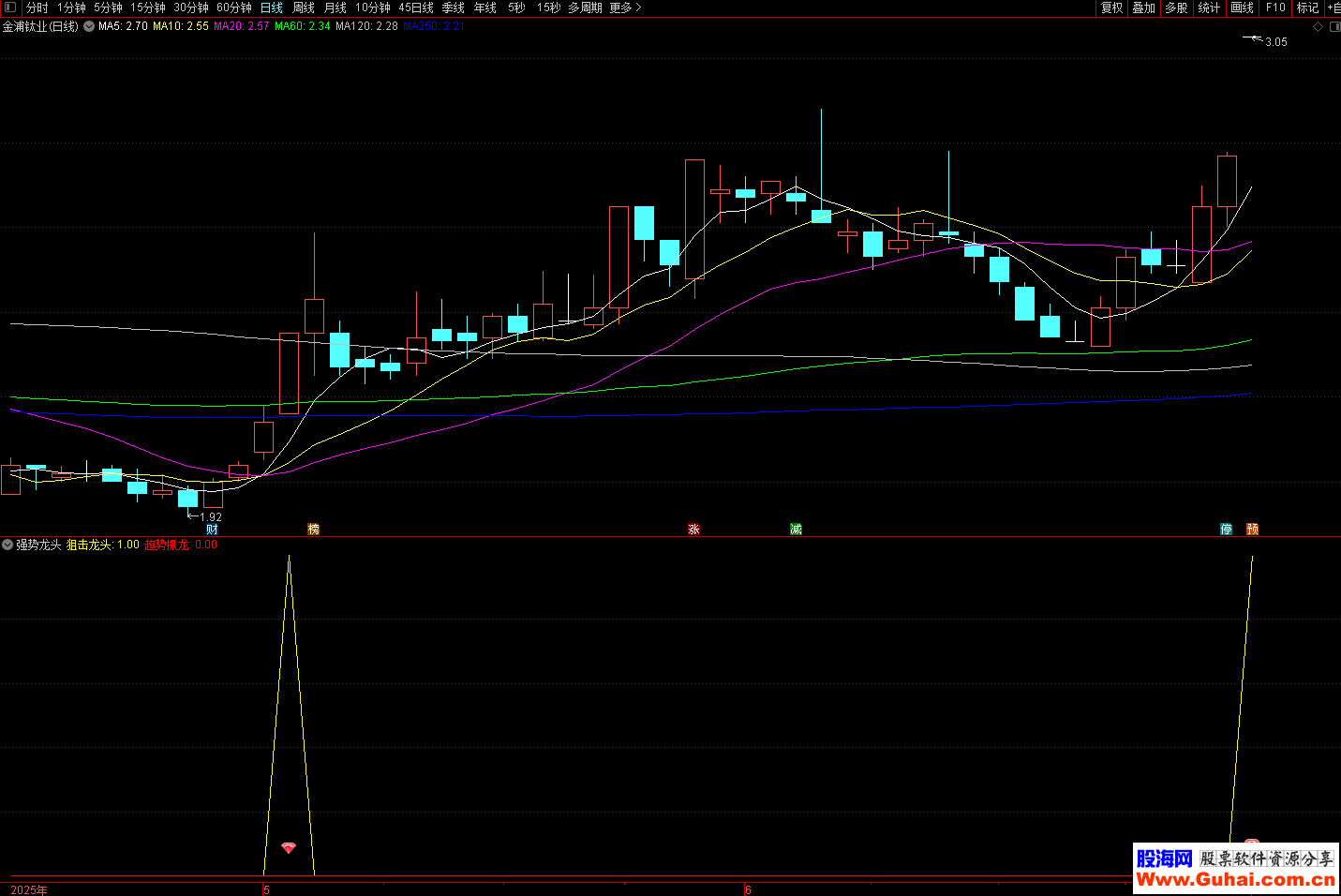Viewport: 1341px width, 896px height.
Task: Click the MA60: 2.34 label
Action: [303, 26]
